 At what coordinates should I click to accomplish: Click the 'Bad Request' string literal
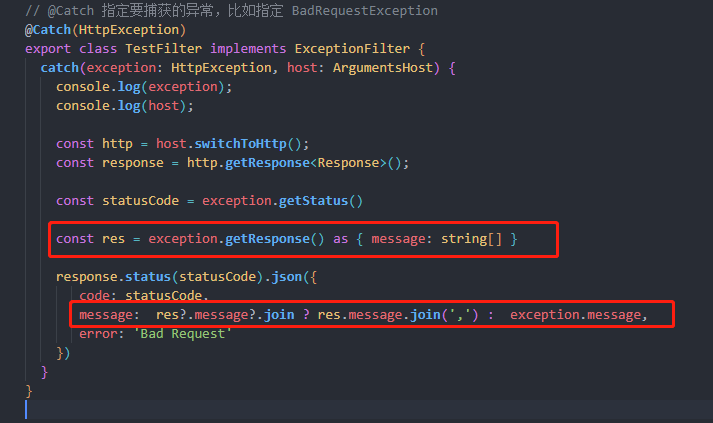[x=182, y=334]
